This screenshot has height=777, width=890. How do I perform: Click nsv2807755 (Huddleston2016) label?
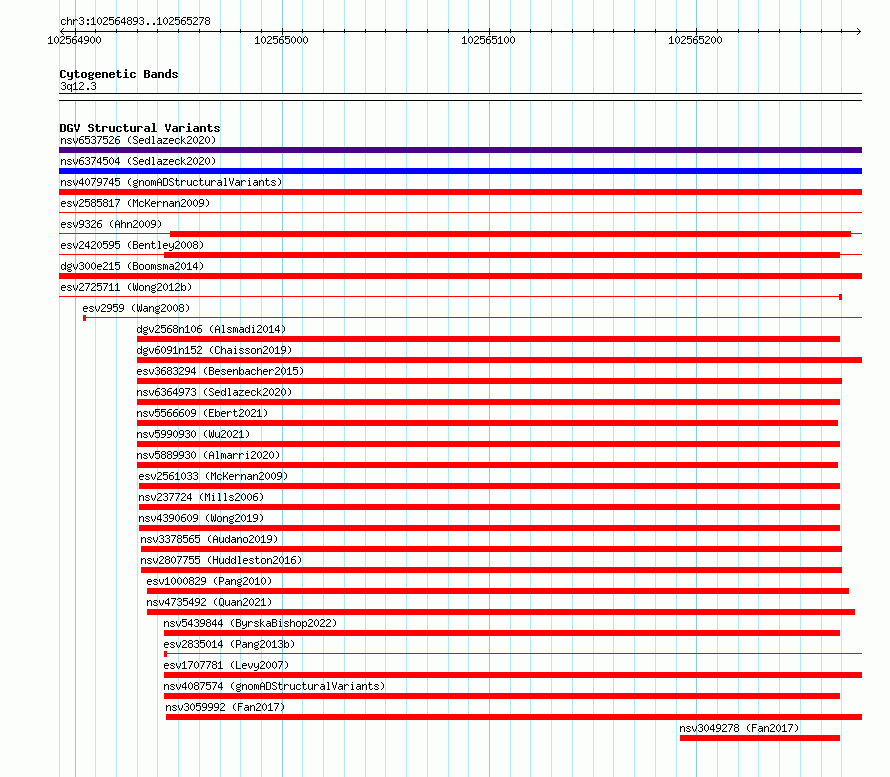[221, 560]
